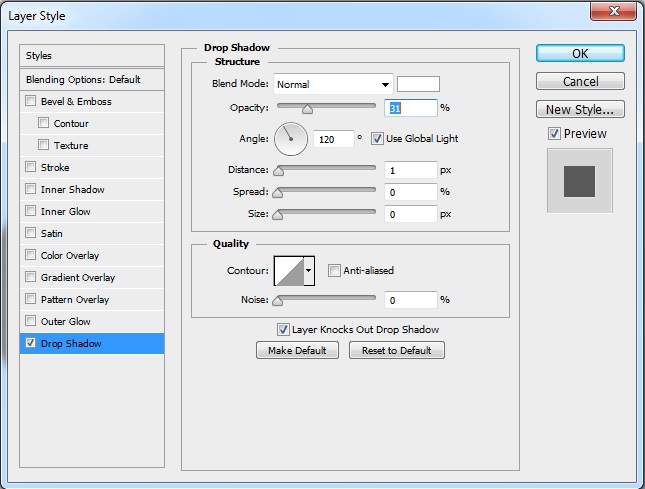Select the Drop Shadow label
The height and width of the screenshot is (489, 645).
click(x=71, y=343)
